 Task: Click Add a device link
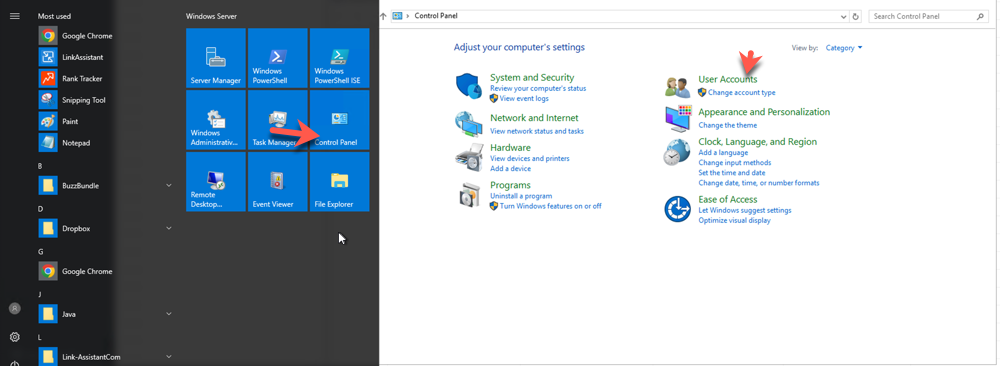pyautogui.click(x=510, y=169)
